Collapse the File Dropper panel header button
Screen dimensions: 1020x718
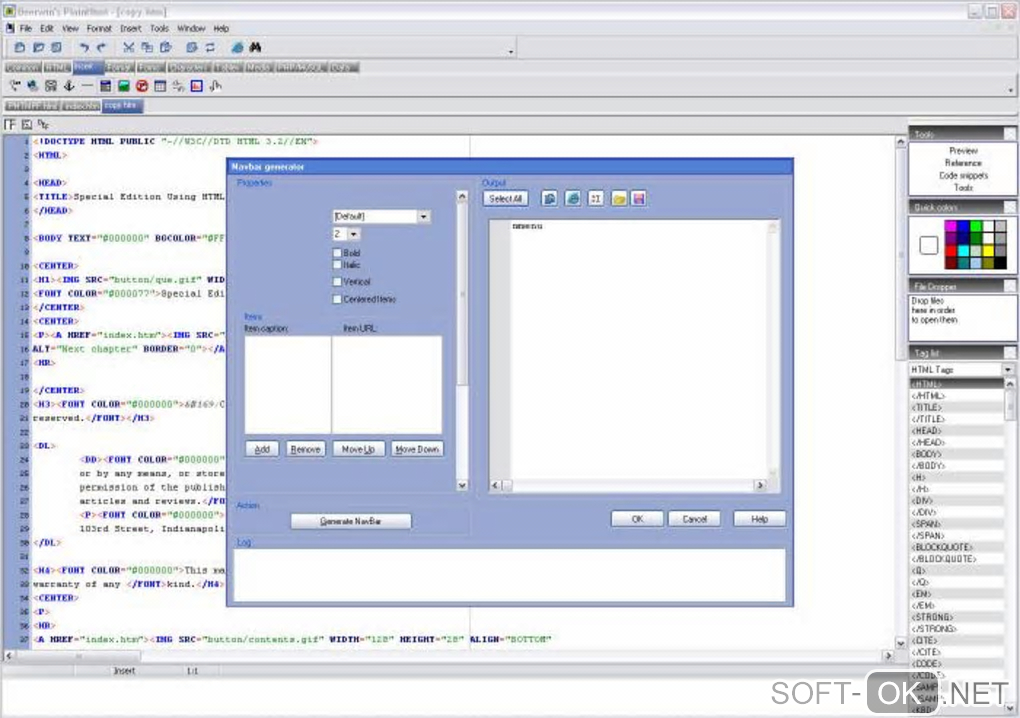[1010, 286]
